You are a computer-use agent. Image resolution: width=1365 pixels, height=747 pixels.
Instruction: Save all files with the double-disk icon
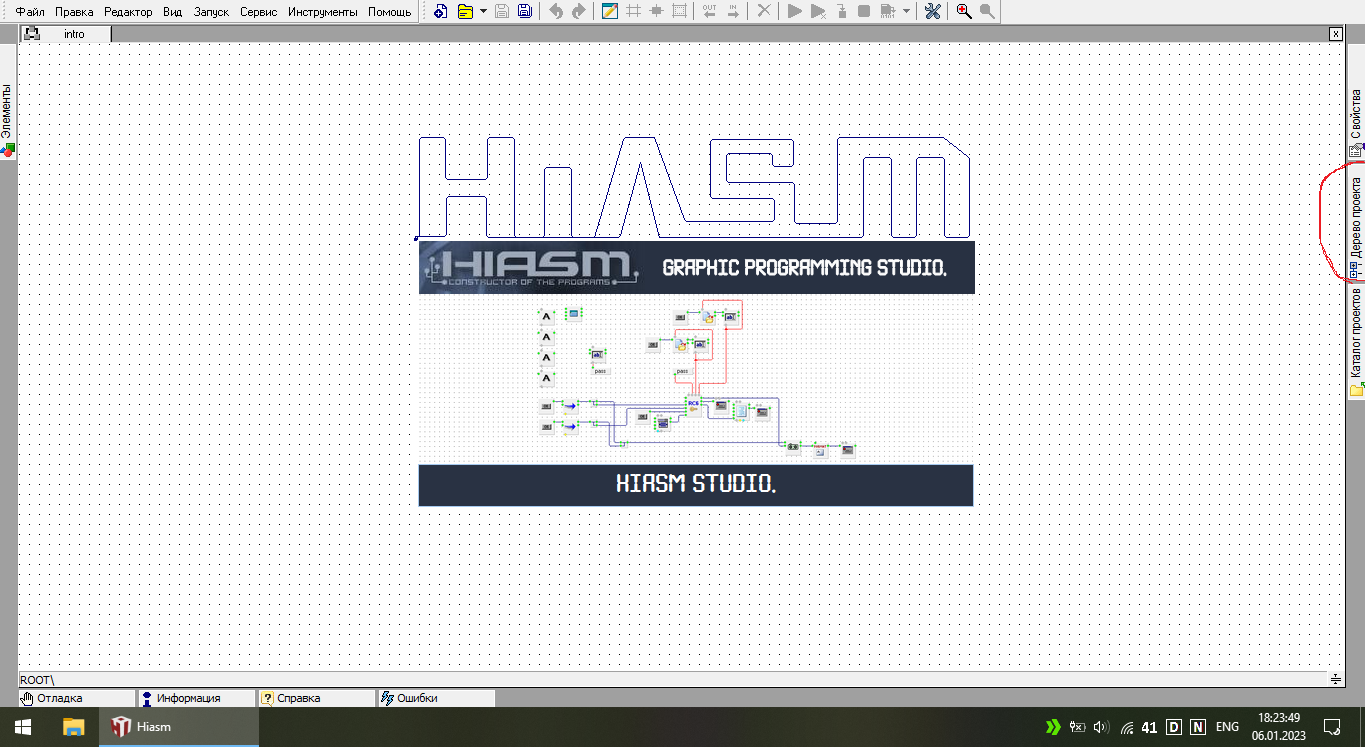tap(524, 12)
